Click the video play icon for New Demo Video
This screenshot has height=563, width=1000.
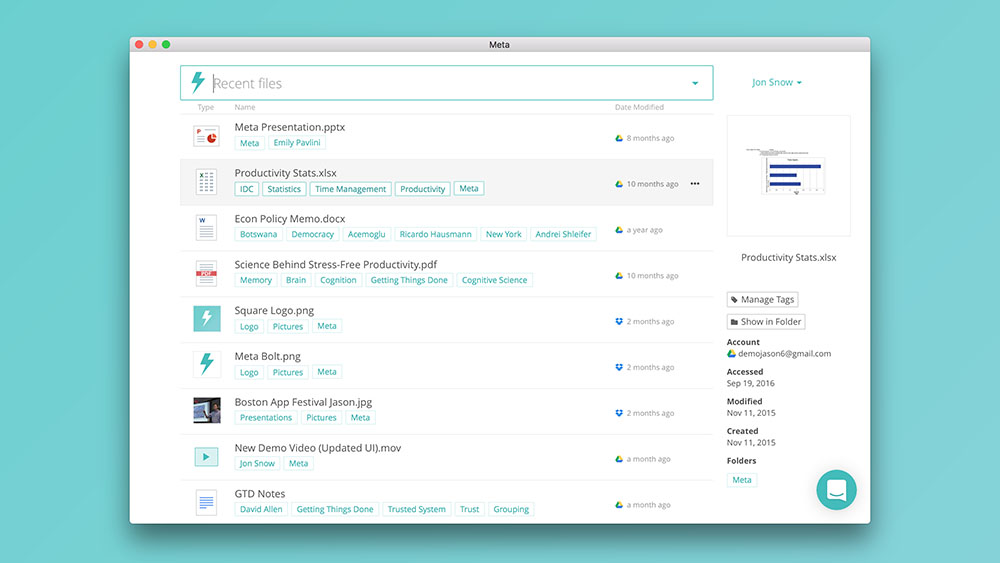tap(206, 457)
